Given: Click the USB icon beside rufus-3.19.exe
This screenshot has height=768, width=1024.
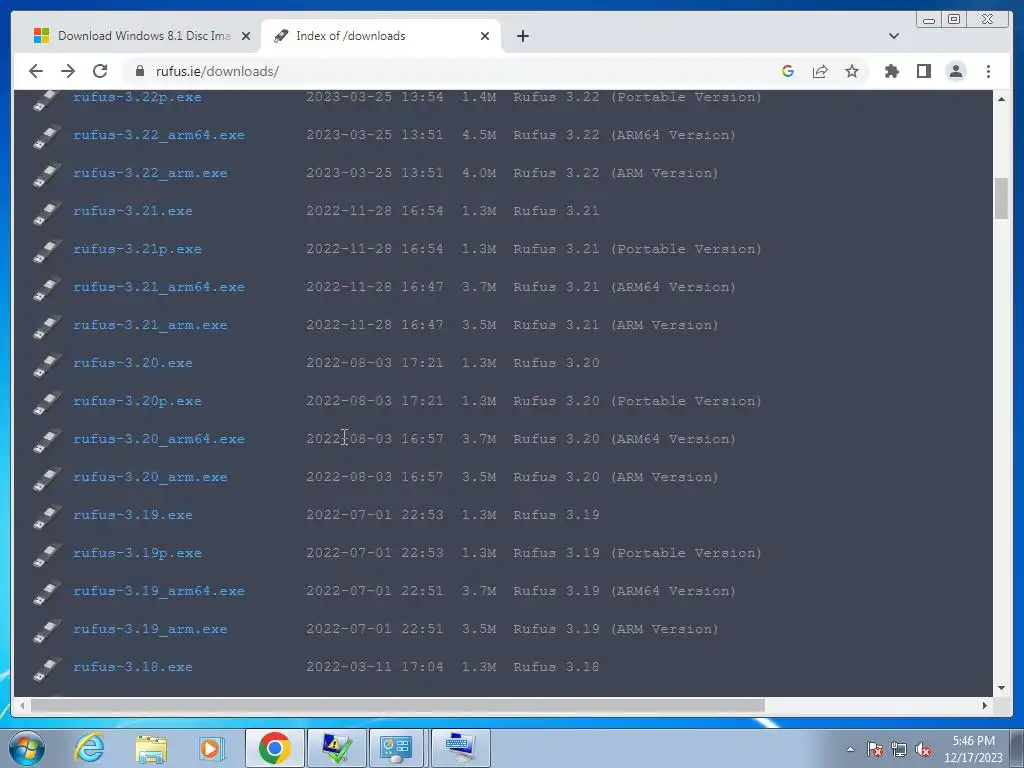Looking at the screenshot, I should (x=46, y=517).
